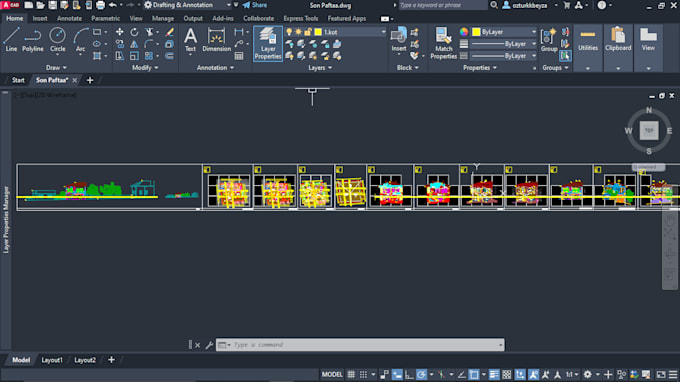Toggle ortho mode in status bar
The width and height of the screenshot is (680, 382).
click(x=409, y=374)
